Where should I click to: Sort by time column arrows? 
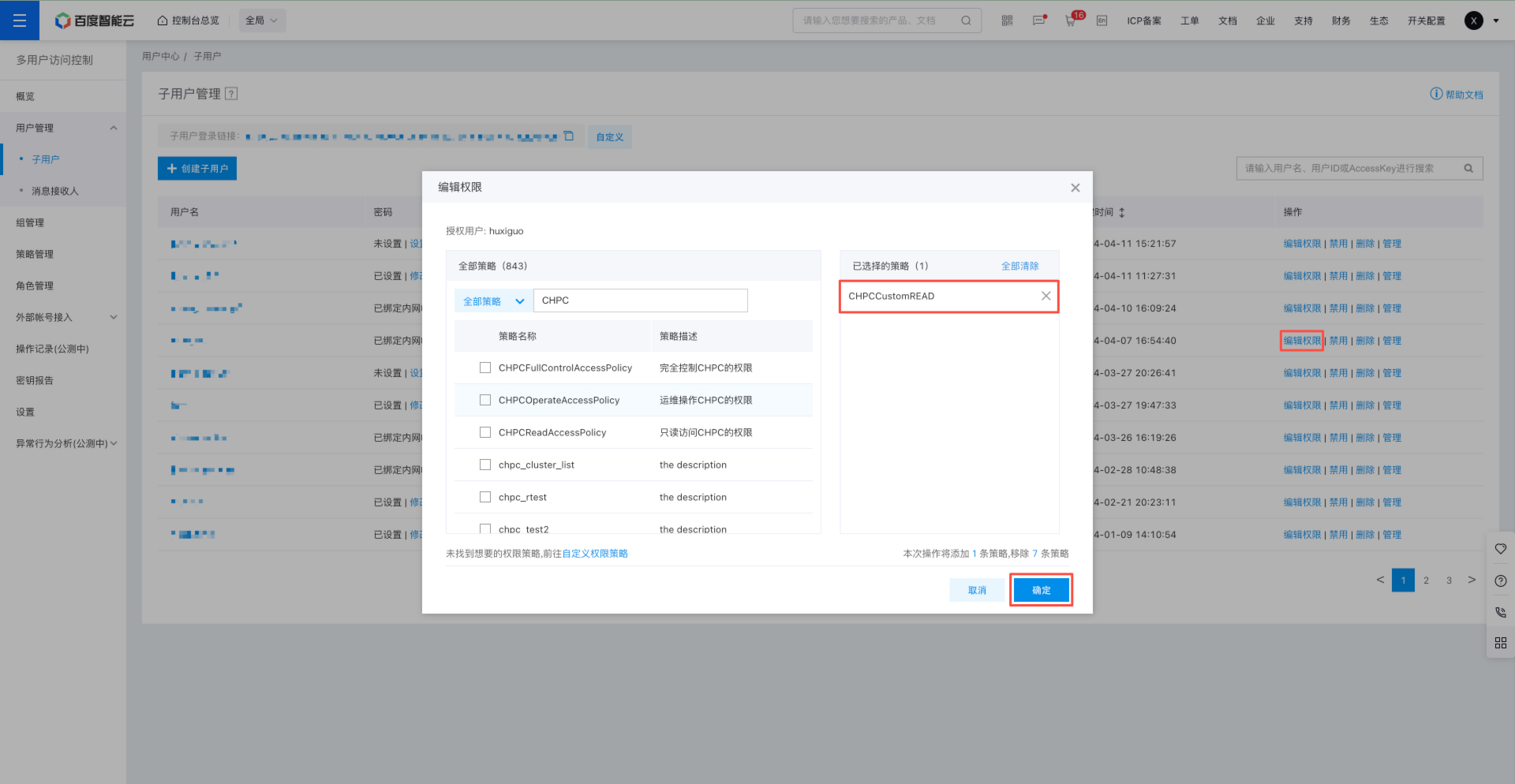(1121, 212)
